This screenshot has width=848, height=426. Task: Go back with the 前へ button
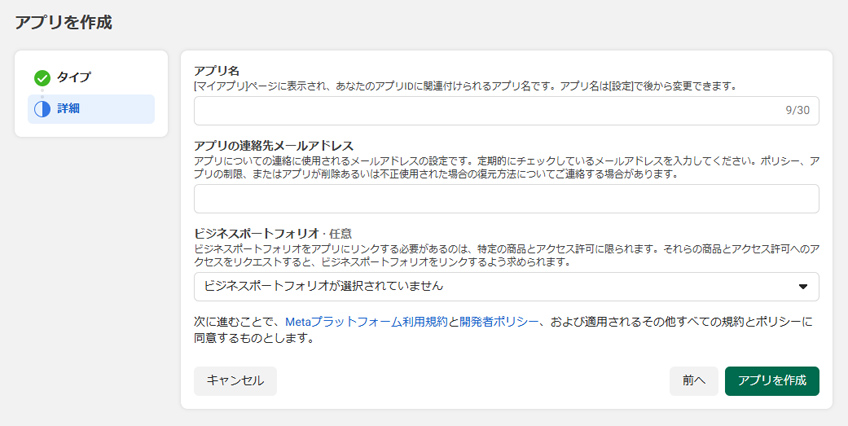click(x=693, y=381)
